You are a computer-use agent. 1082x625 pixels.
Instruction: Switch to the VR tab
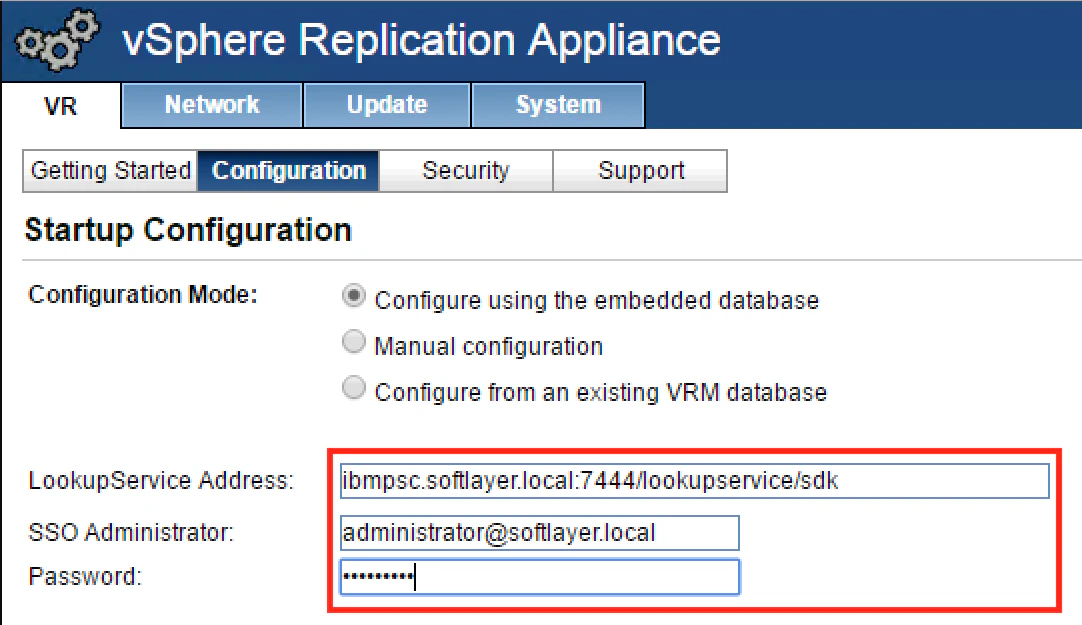61,106
